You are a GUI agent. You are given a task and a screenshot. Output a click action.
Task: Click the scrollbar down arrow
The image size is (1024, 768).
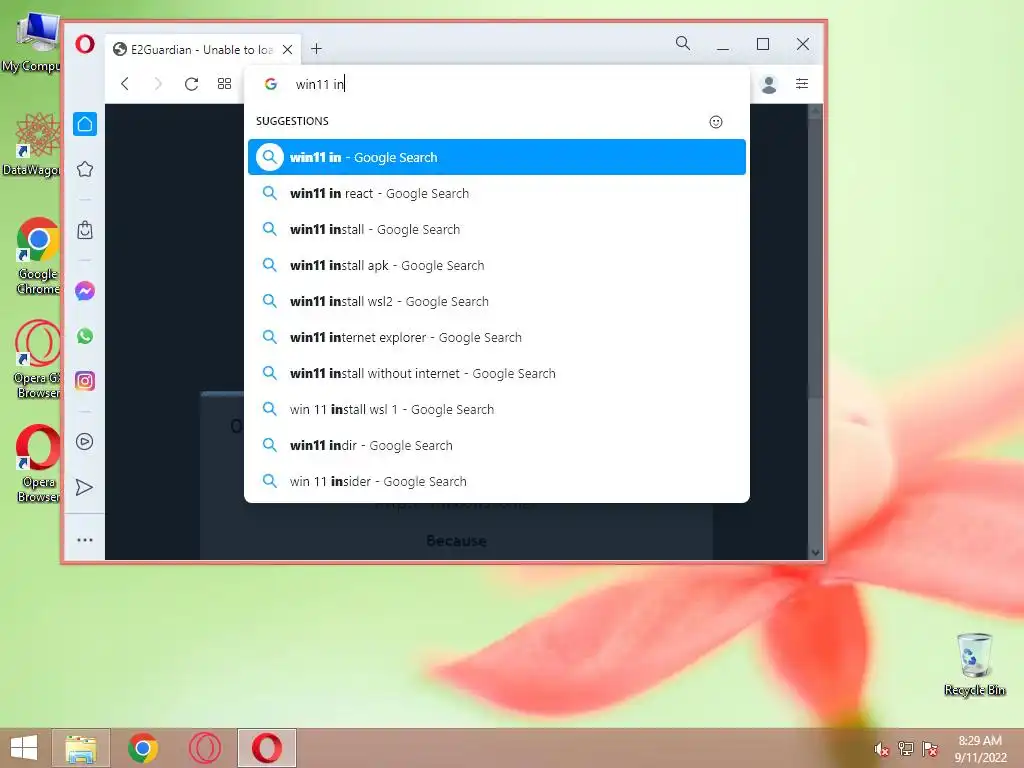pos(815,552)
